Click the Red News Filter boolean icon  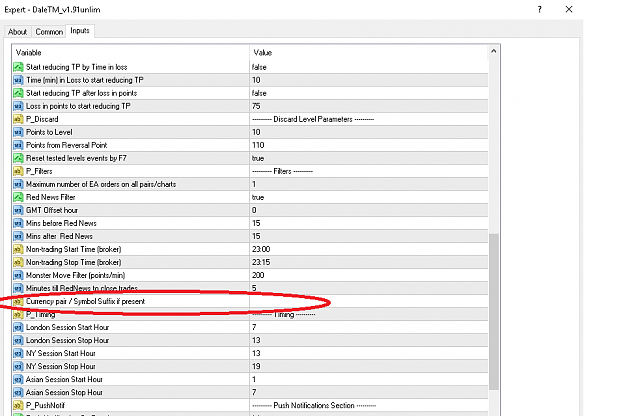(x=18, y=197)
